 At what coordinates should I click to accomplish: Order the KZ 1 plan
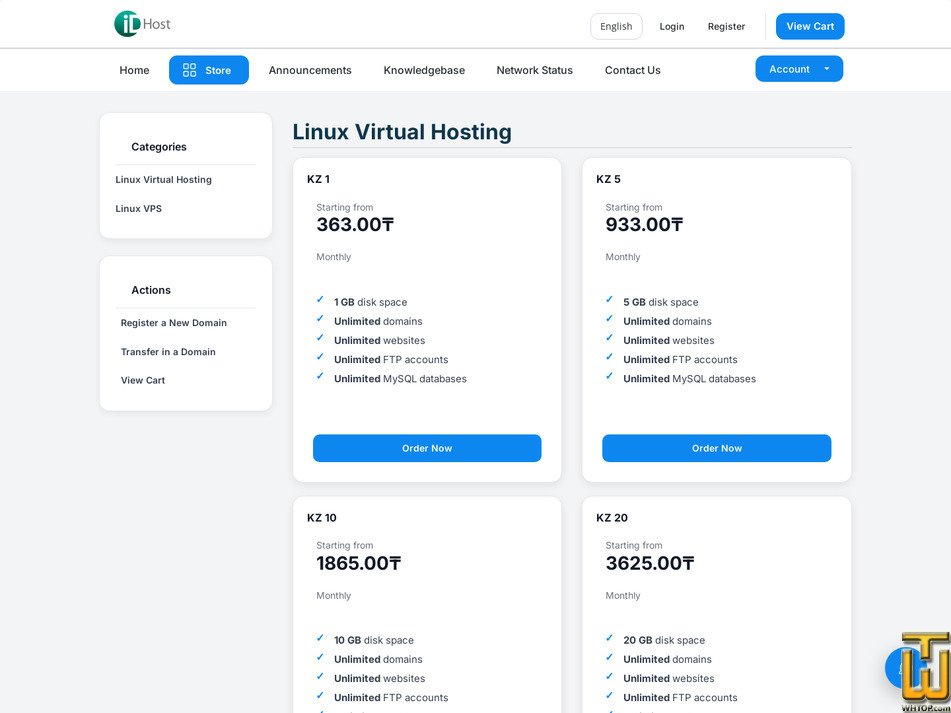point(427,448)
